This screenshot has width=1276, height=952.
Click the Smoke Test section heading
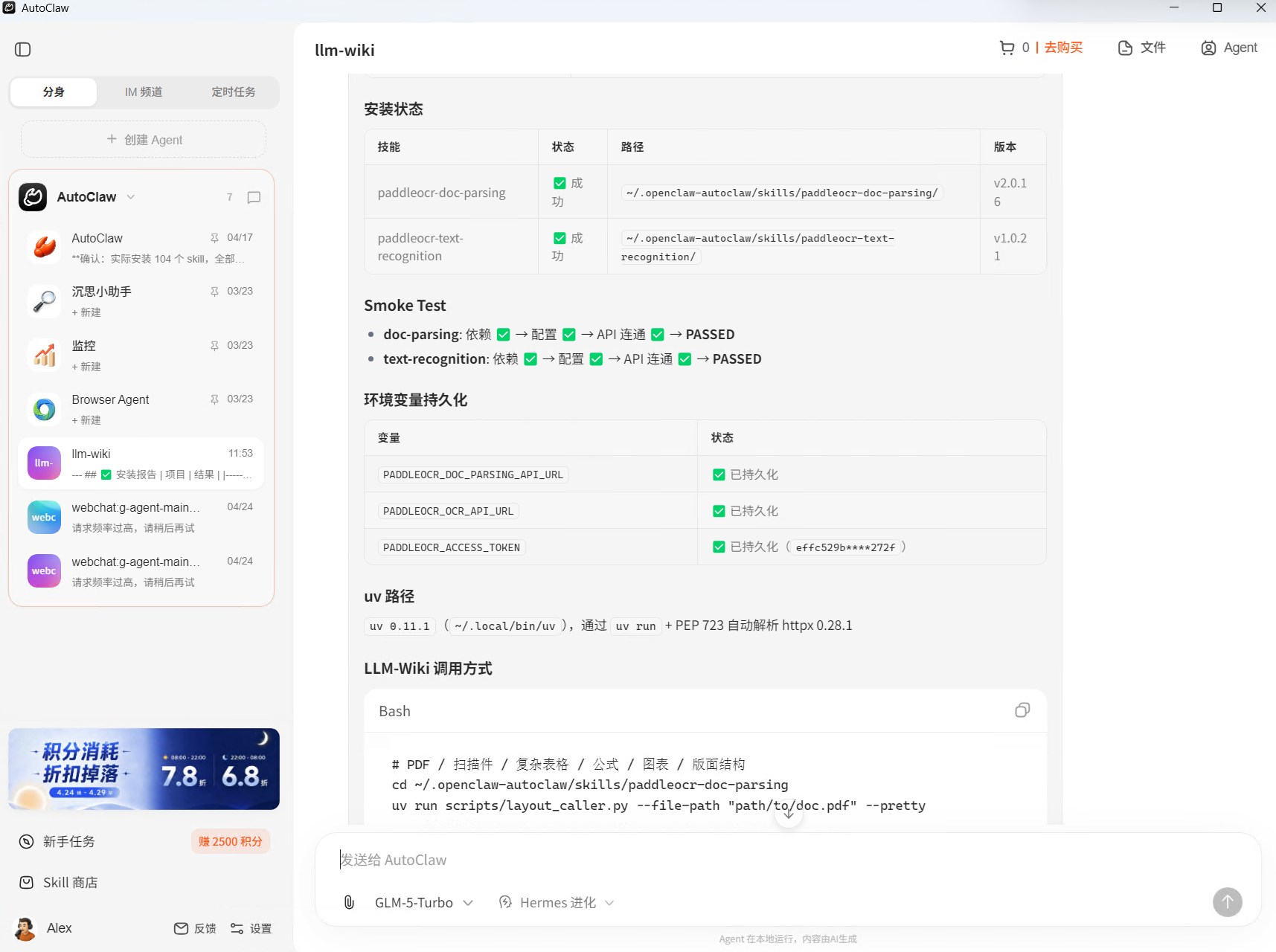coord(405,306)
